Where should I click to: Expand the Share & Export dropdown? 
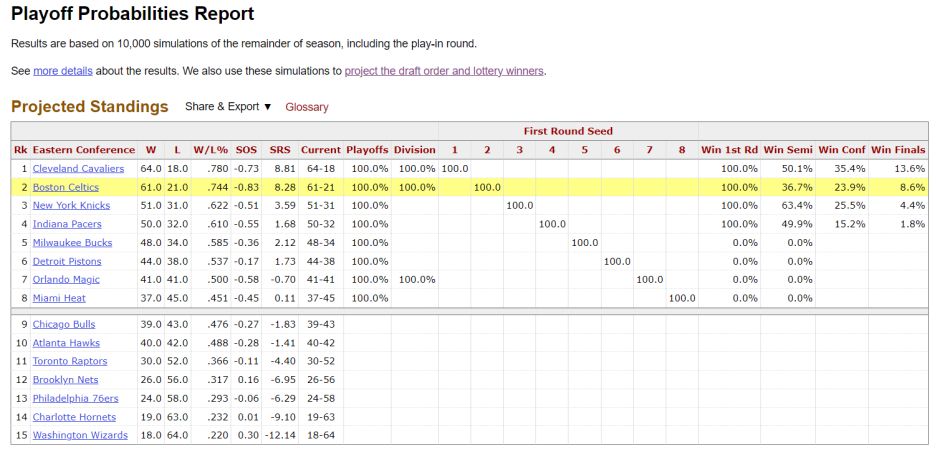click(228, 107)
